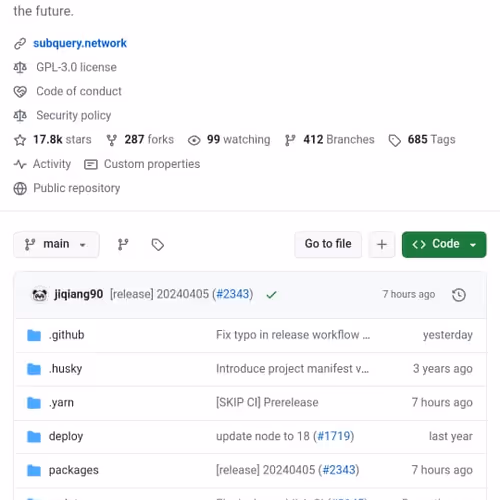Image resolution: width=500 pixels, height=500 pixels.
Task: Open the .yarn folder
Action: click(61, 403)
